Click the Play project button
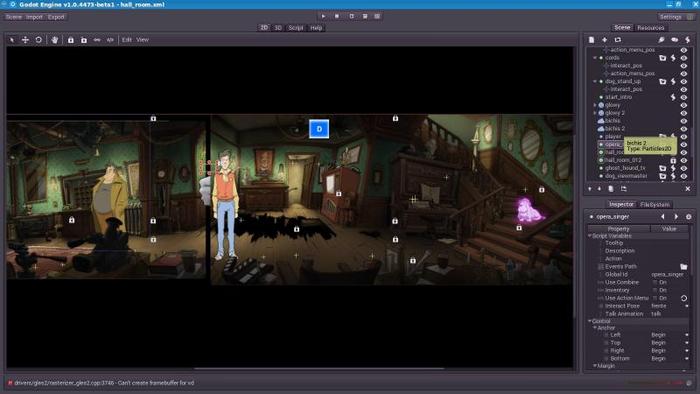The image size is (700, 394). [x=323, y=16]
